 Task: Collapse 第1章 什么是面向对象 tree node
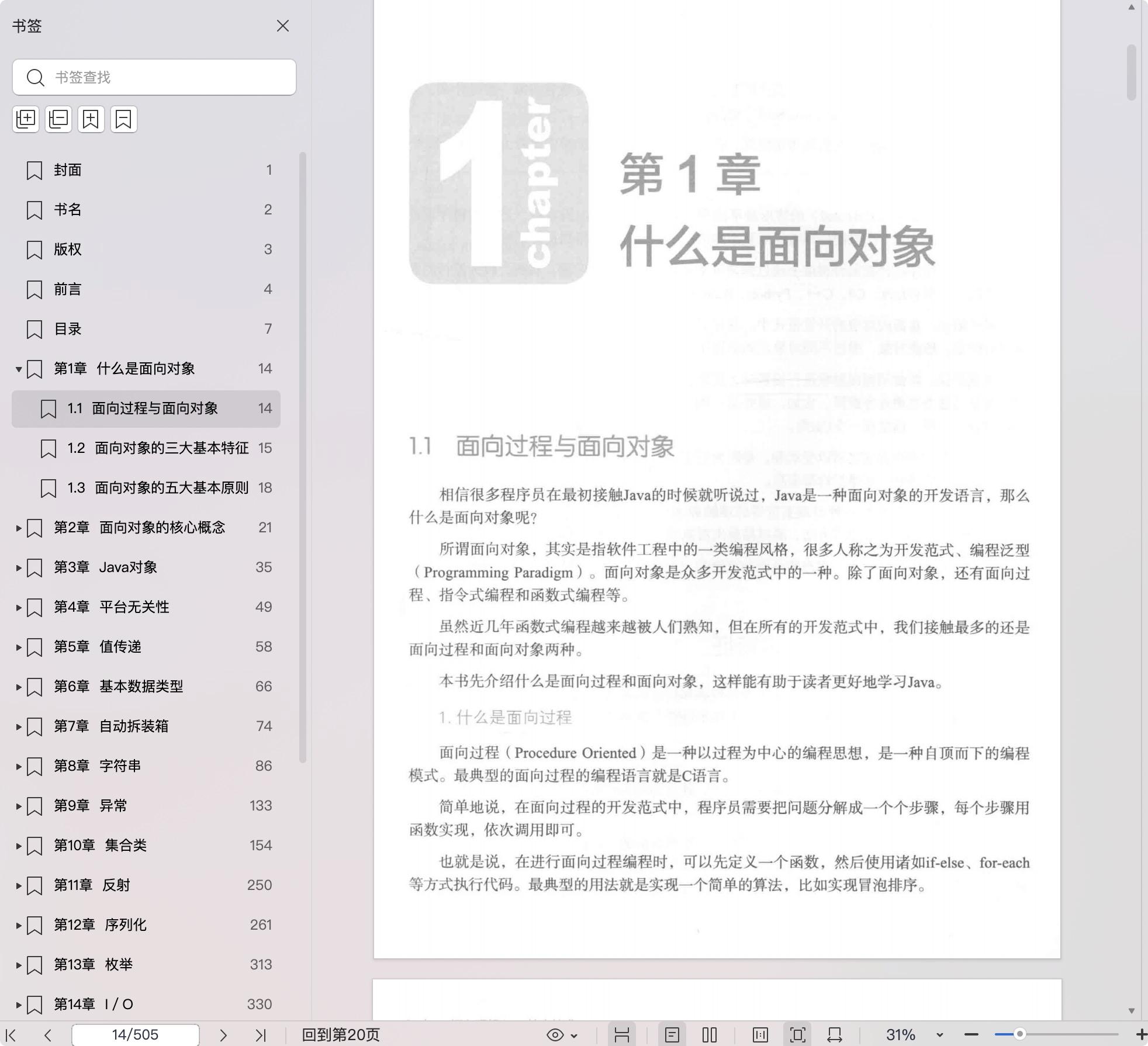(x=19, y=369)
